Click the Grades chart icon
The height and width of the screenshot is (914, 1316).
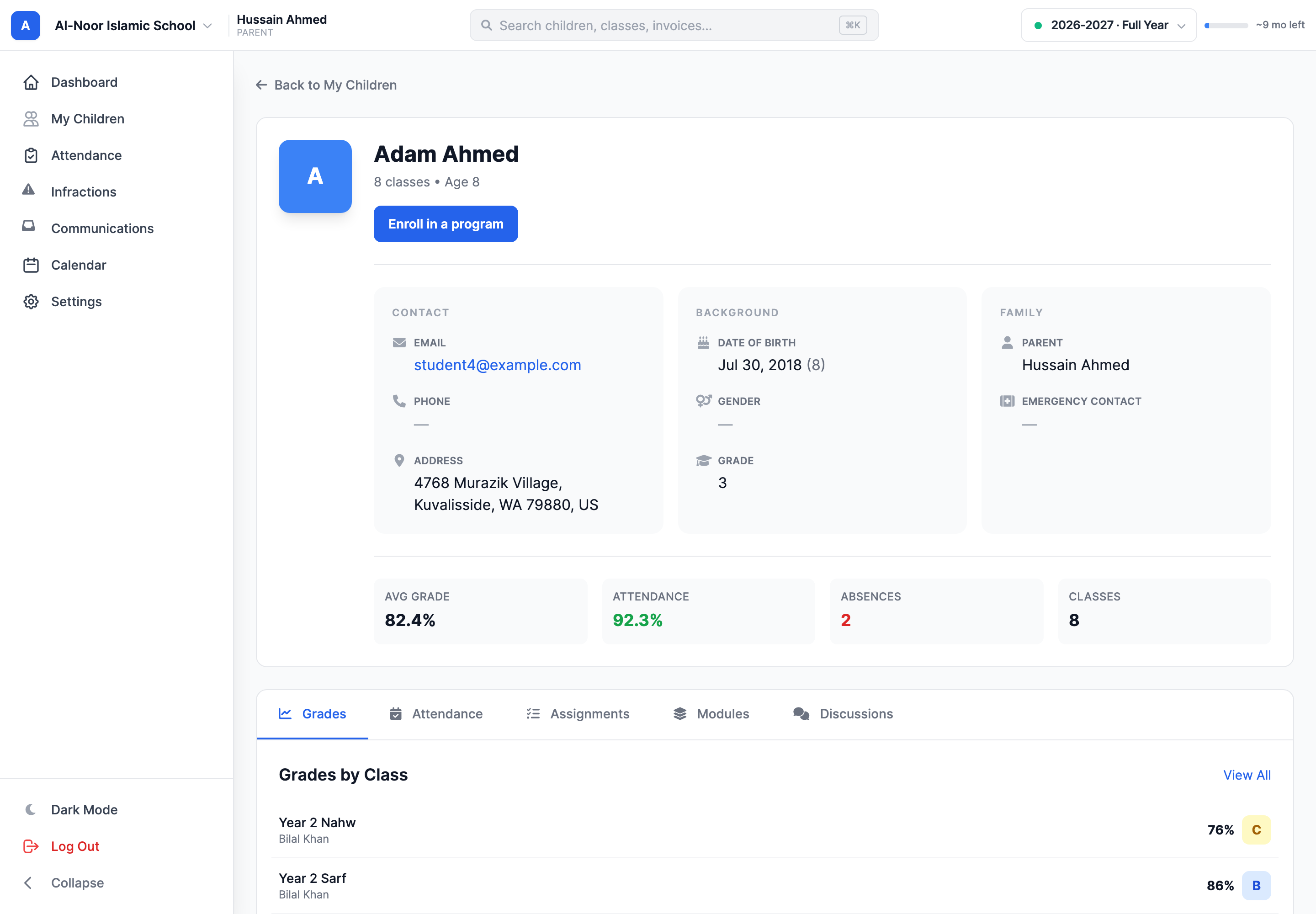pos(285,713)
